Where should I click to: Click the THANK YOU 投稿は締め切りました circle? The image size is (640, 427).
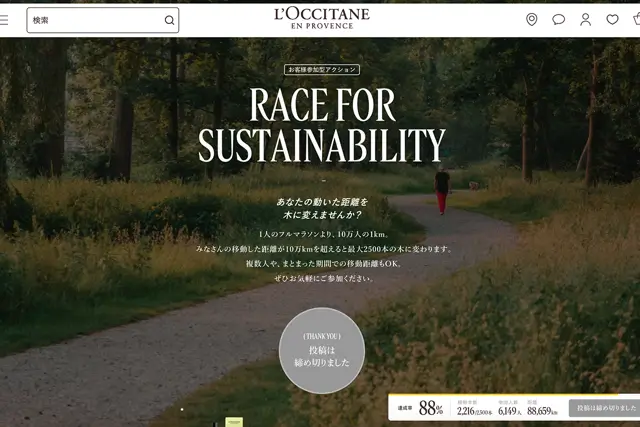click(x=322, y=350)
